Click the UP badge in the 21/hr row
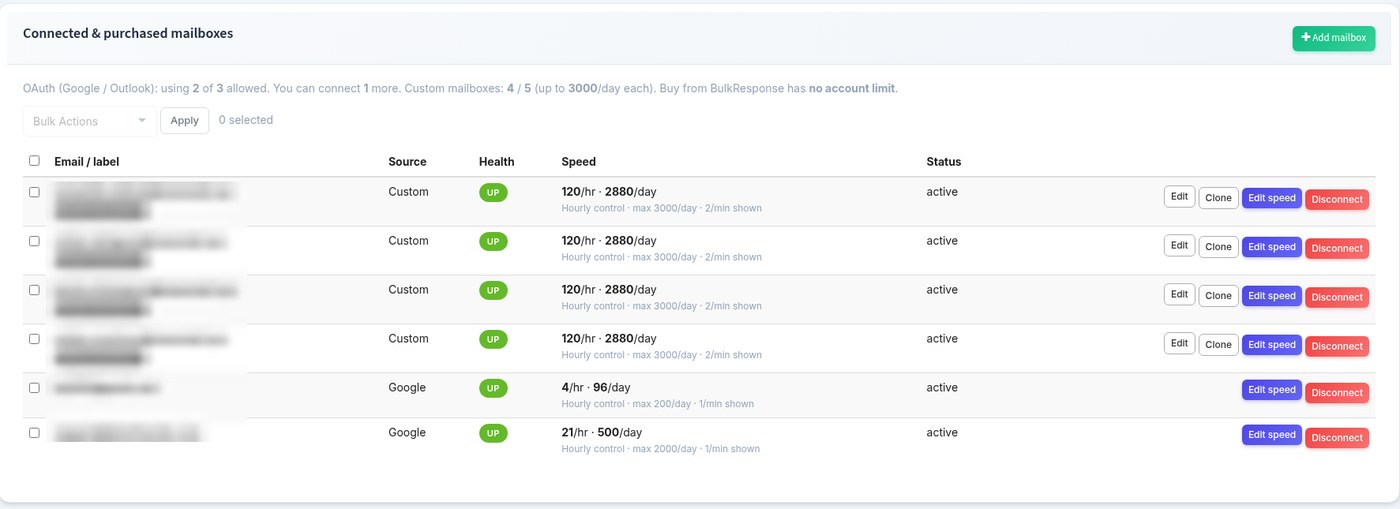The image size is (1400, 509). click(493, 433)
